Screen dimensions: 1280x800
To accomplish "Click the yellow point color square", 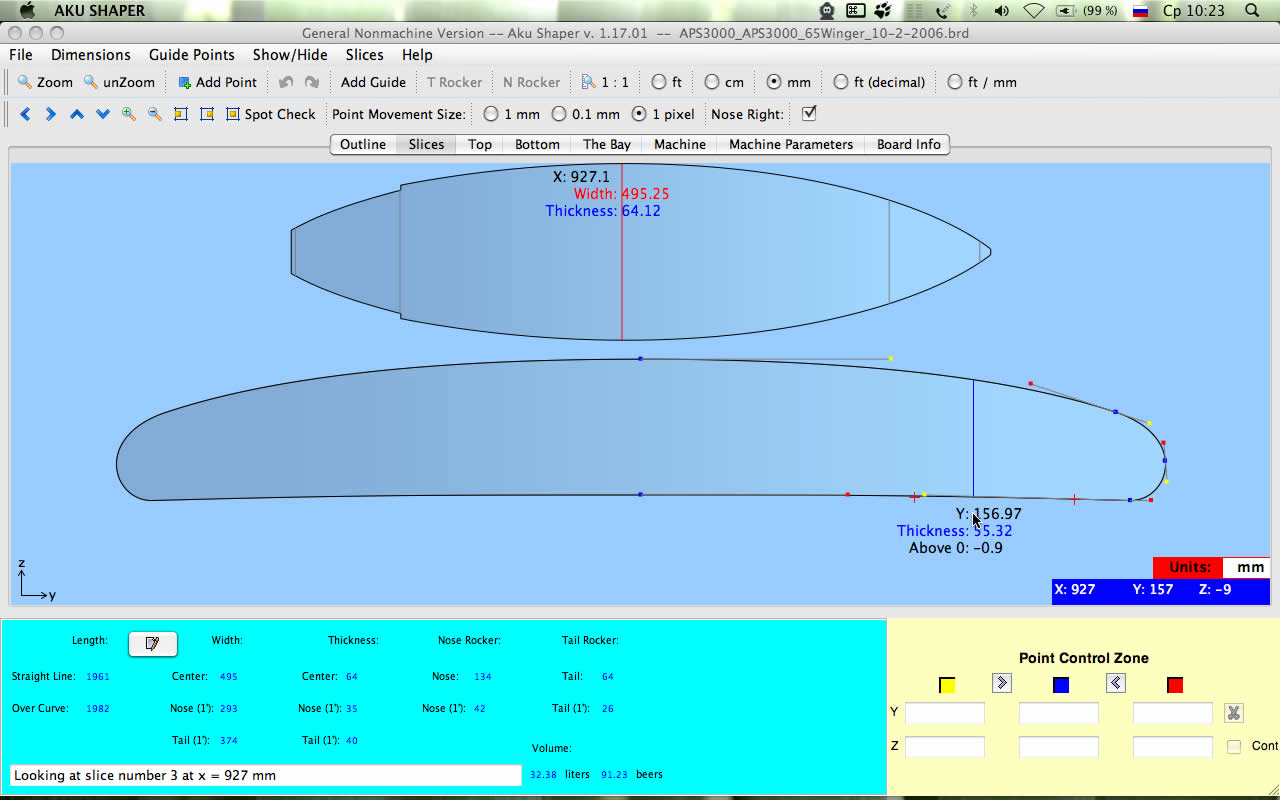I will point(947,685).
